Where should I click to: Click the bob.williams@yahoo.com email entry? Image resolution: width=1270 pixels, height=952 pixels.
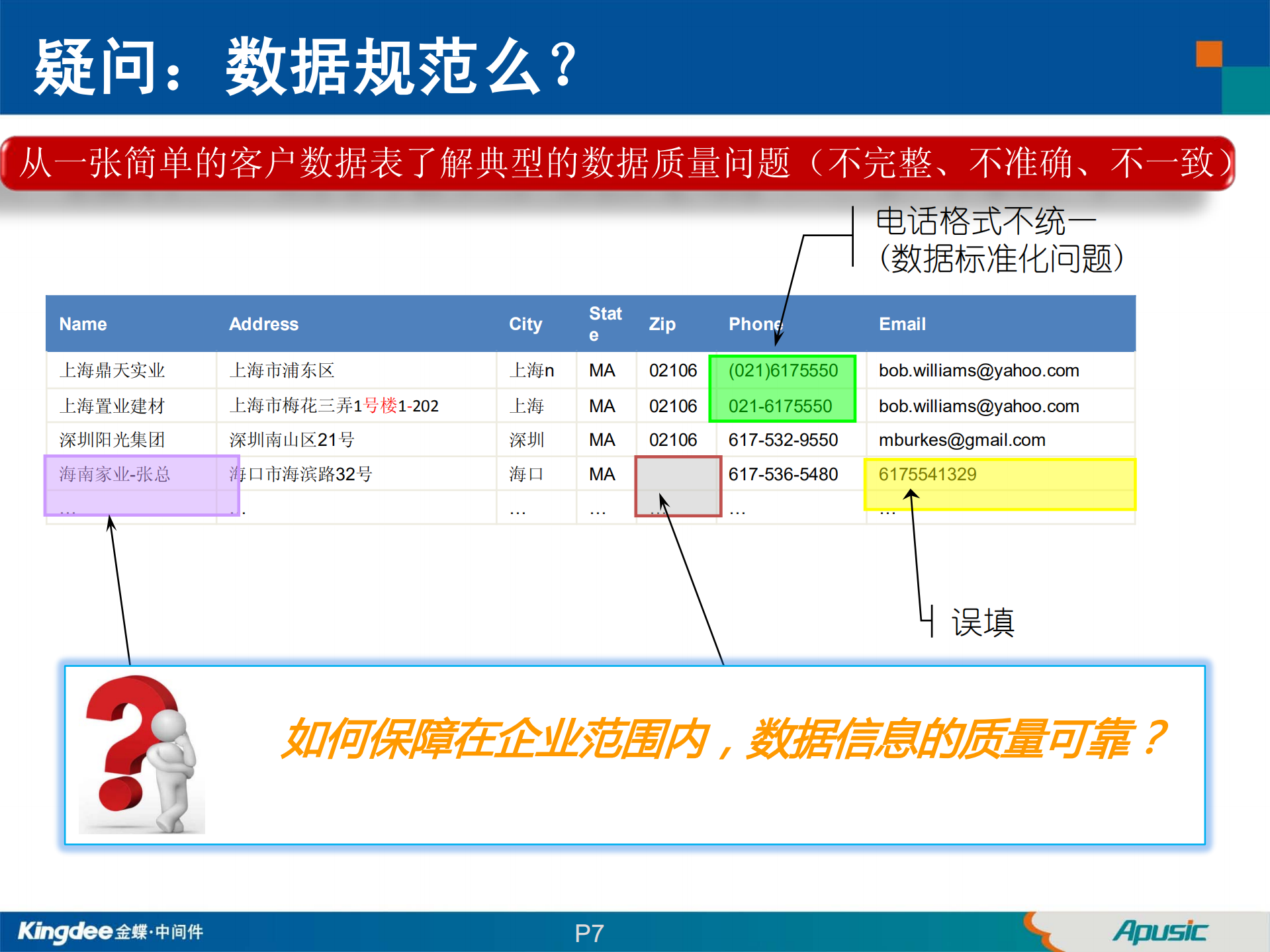(x=978, y=370)
